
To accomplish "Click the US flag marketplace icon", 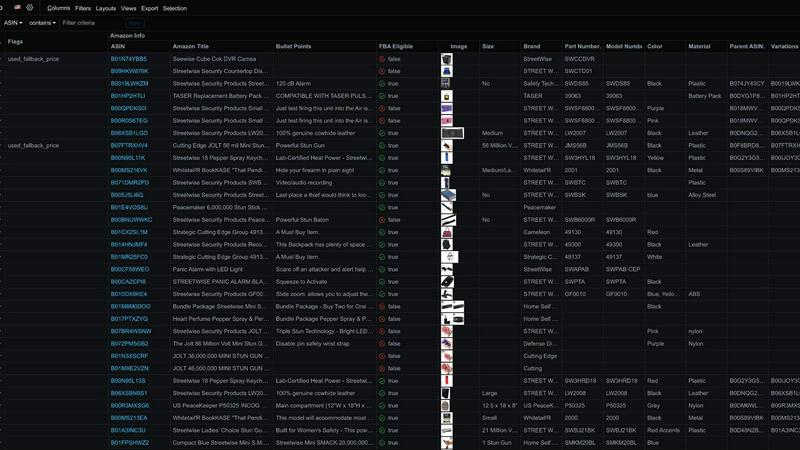I will [x=17, y=8].
